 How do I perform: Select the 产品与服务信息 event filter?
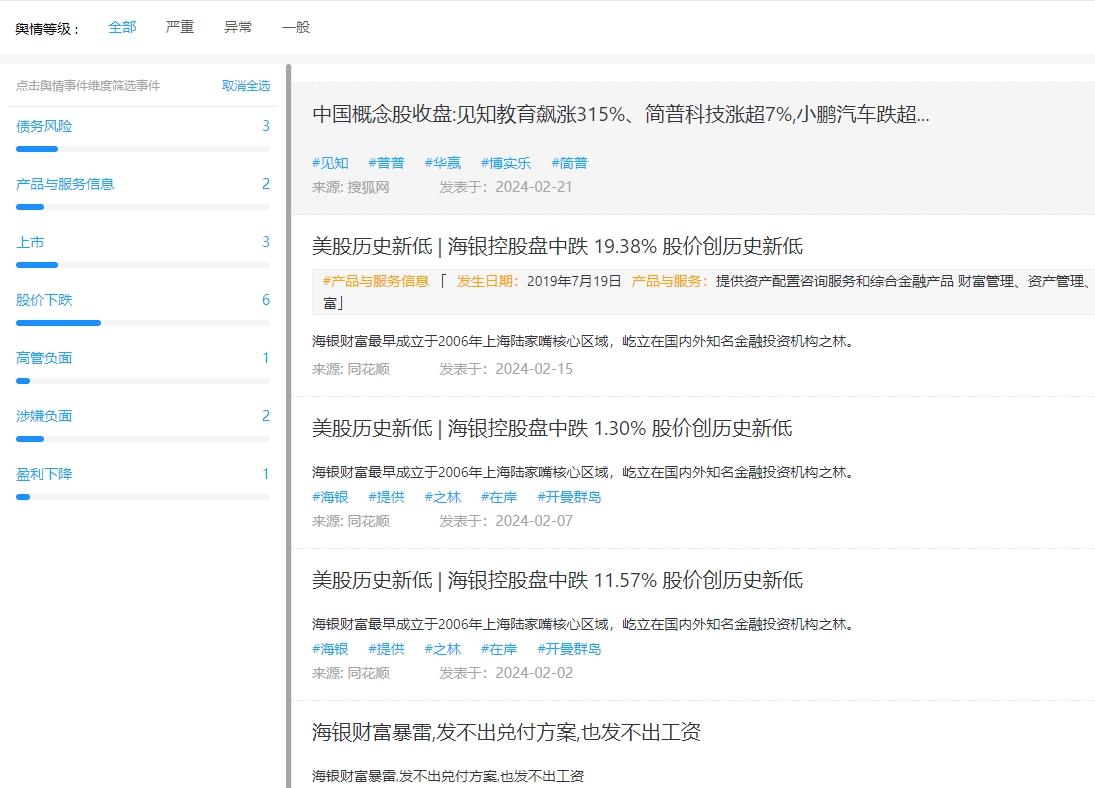pos(65,184)
